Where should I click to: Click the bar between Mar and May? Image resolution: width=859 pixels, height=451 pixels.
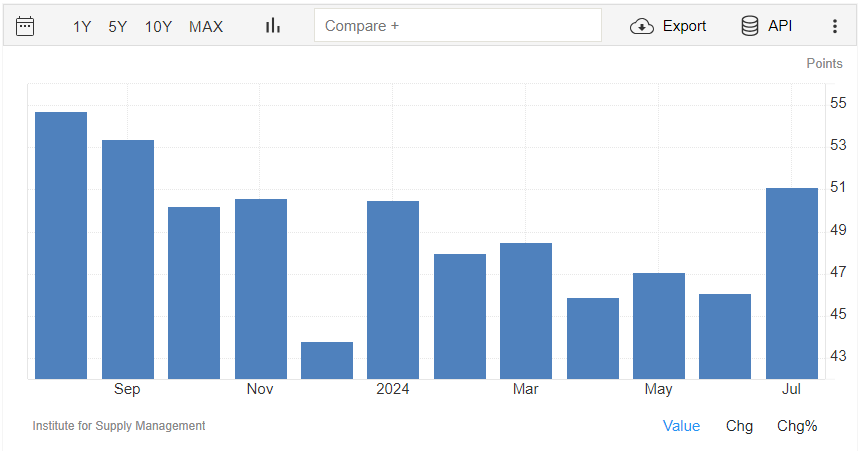click(x=593, y=339)
